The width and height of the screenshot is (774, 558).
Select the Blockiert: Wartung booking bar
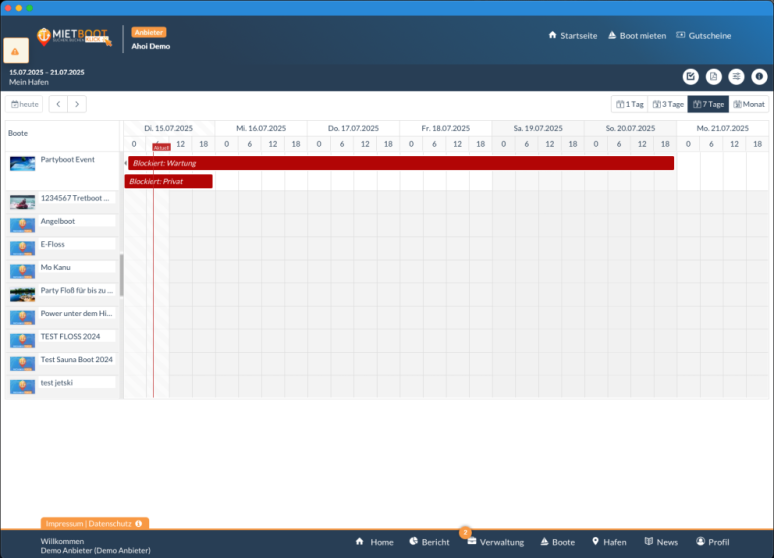(x=400, y=163)
